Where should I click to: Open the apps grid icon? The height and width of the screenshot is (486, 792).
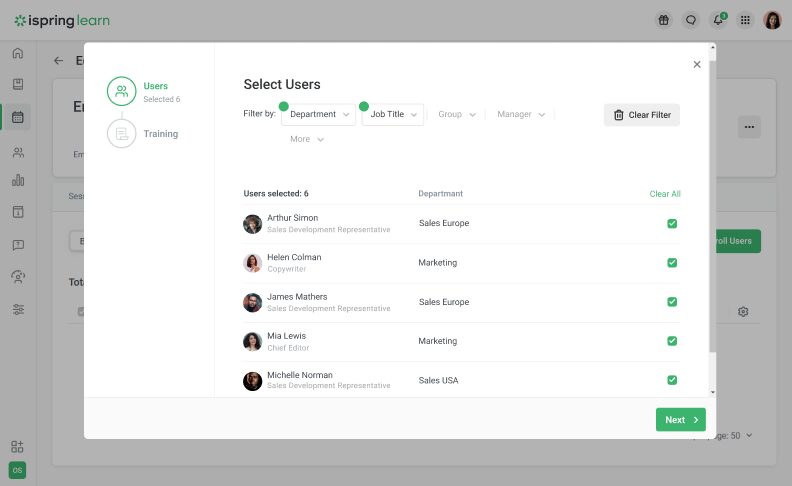(745, 20)
